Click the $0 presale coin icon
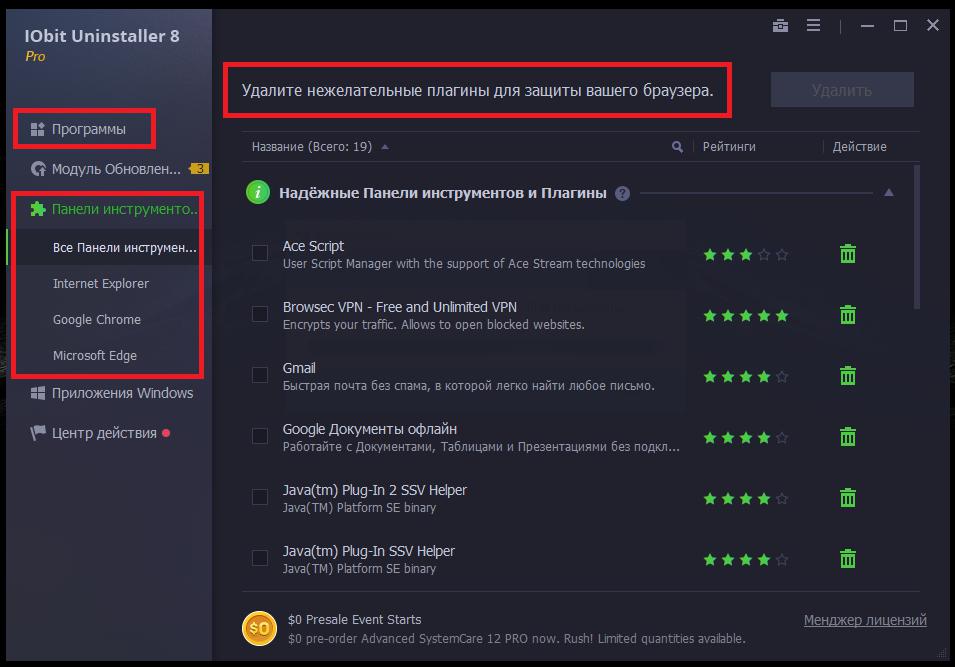This screenshot has height=667, width=955. pos(259,628)
